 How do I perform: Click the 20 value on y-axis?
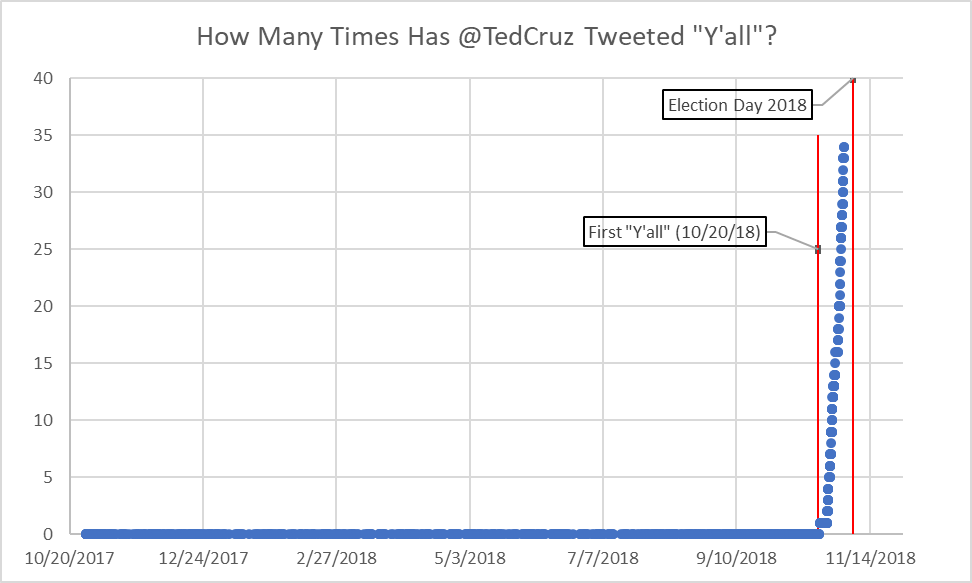pos(43,306)
